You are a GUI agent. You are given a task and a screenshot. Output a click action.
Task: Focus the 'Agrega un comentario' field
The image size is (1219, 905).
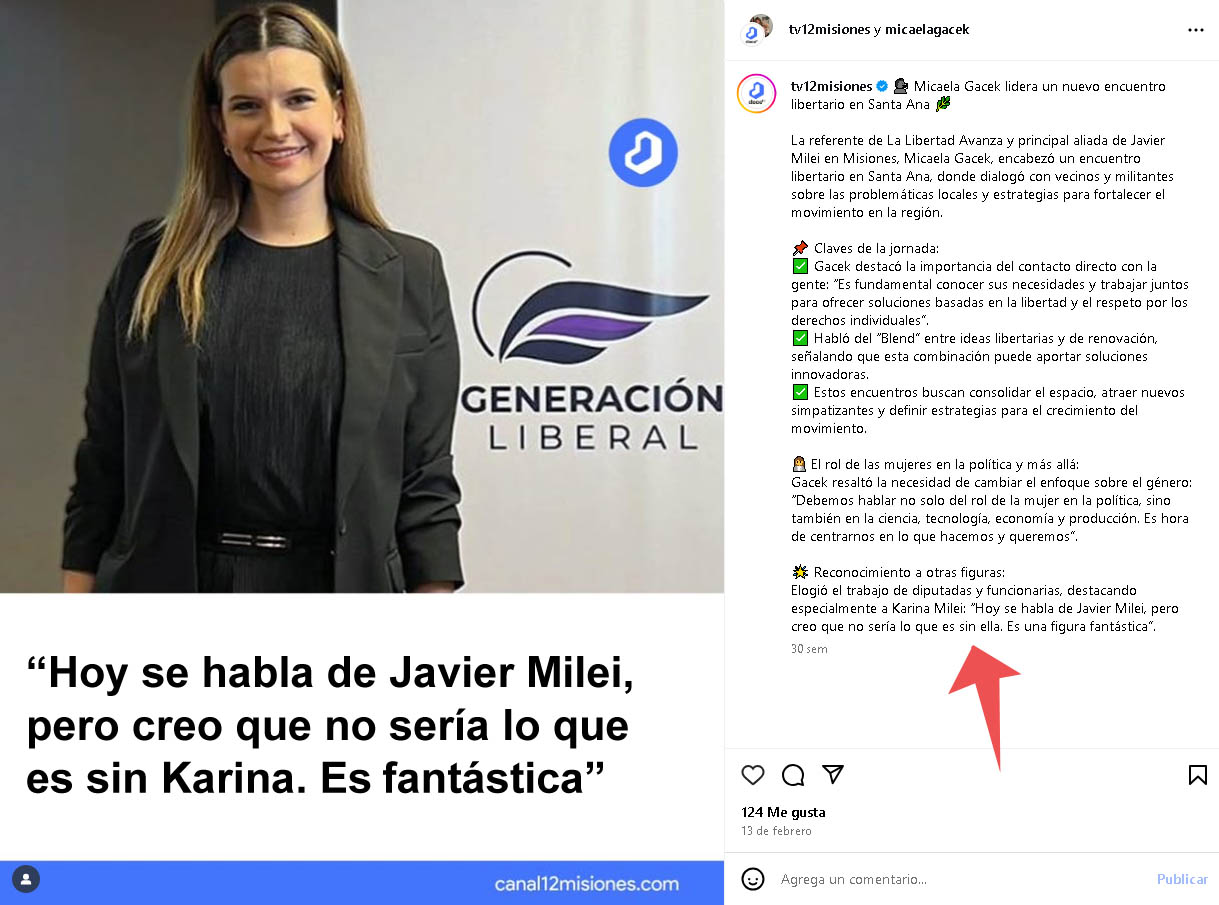tap(960, 879)
